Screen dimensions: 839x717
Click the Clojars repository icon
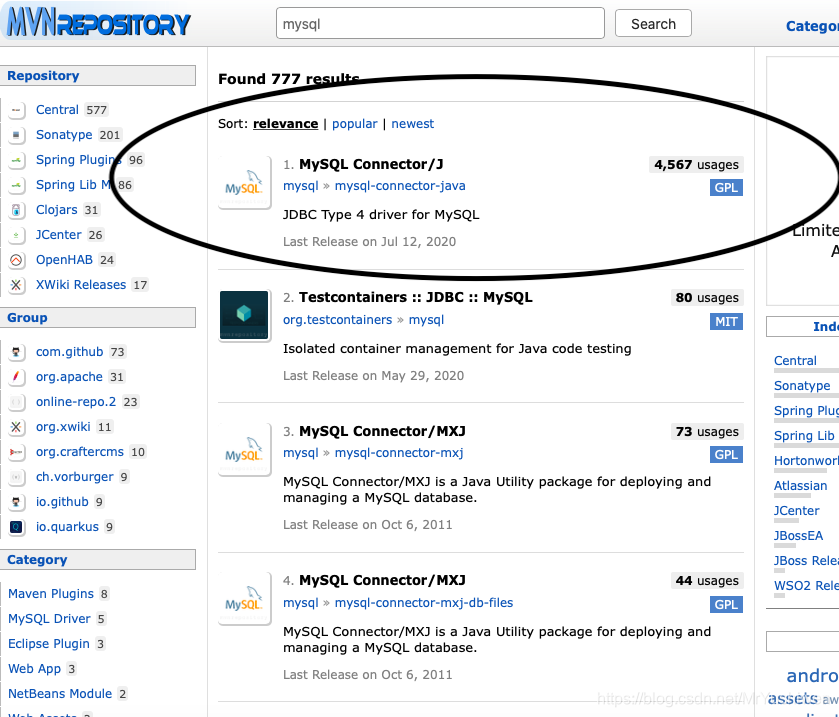[x=17, y=210]
